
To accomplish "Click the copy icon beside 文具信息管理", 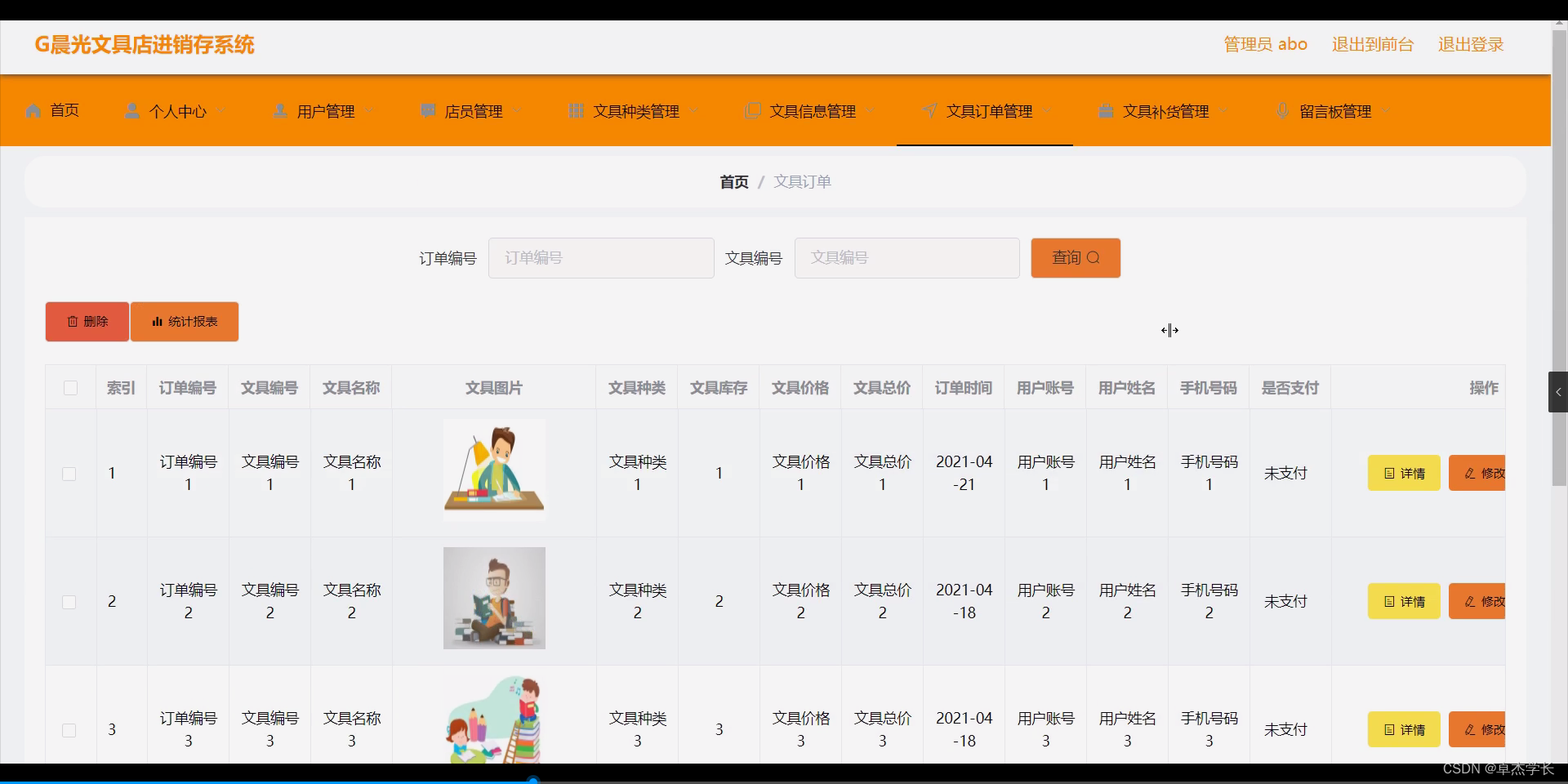I will point(752,111).
